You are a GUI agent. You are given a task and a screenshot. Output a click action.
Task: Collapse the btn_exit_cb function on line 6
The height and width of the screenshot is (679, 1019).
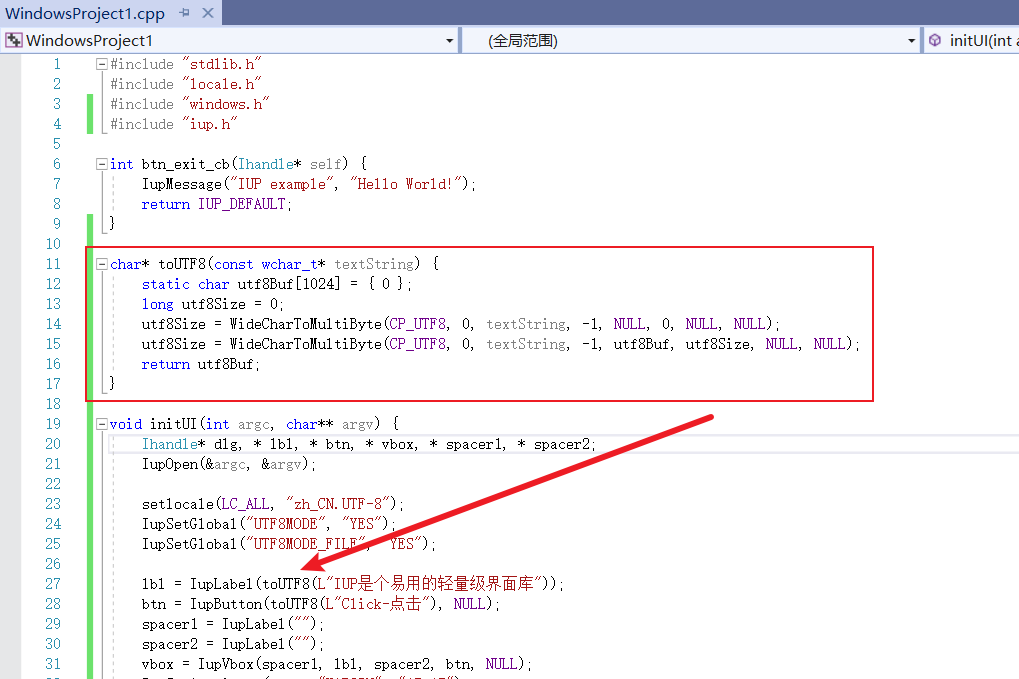[x=101, y=164]
